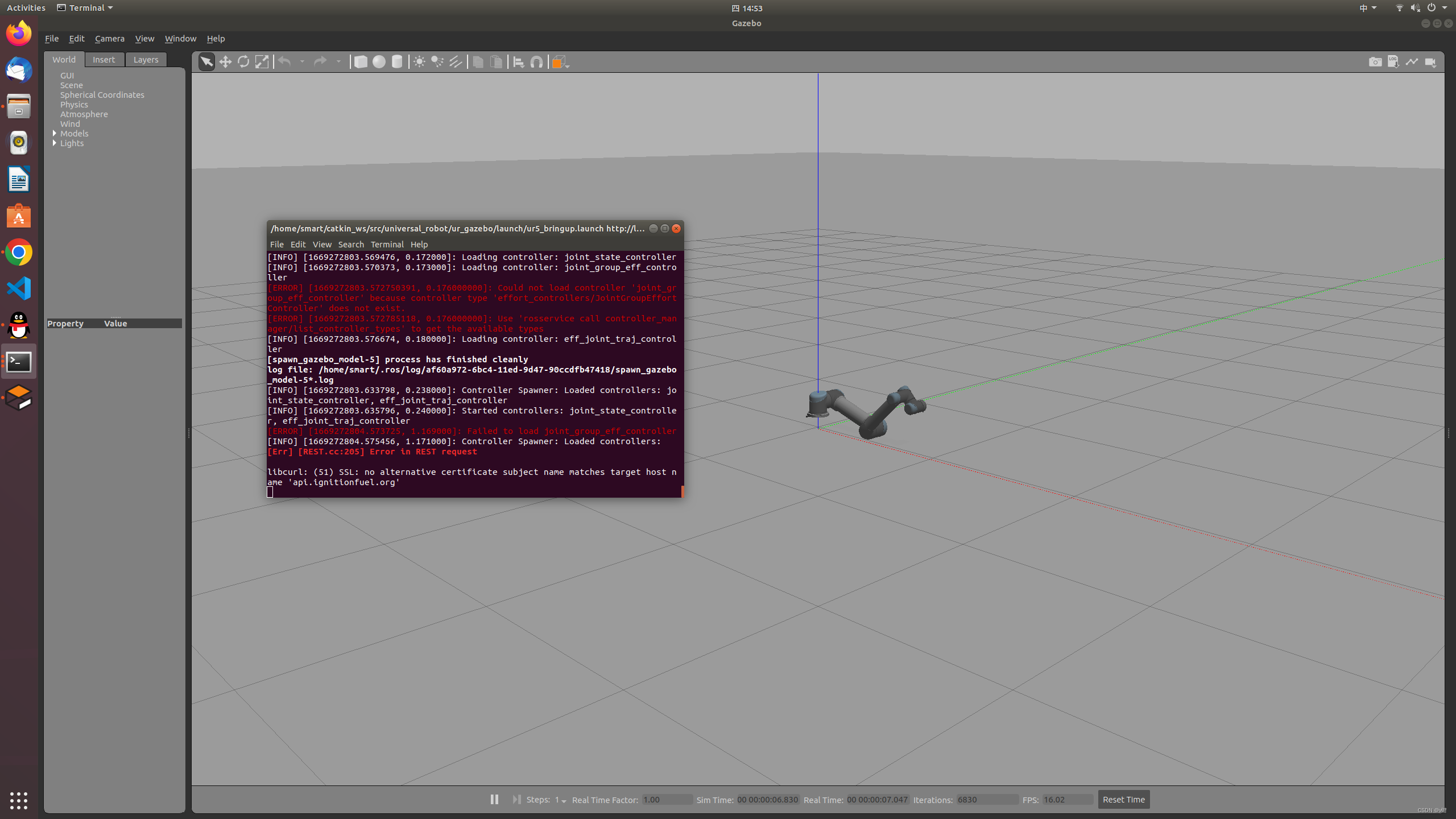Select the Translate mode tool

click(225, 61)
